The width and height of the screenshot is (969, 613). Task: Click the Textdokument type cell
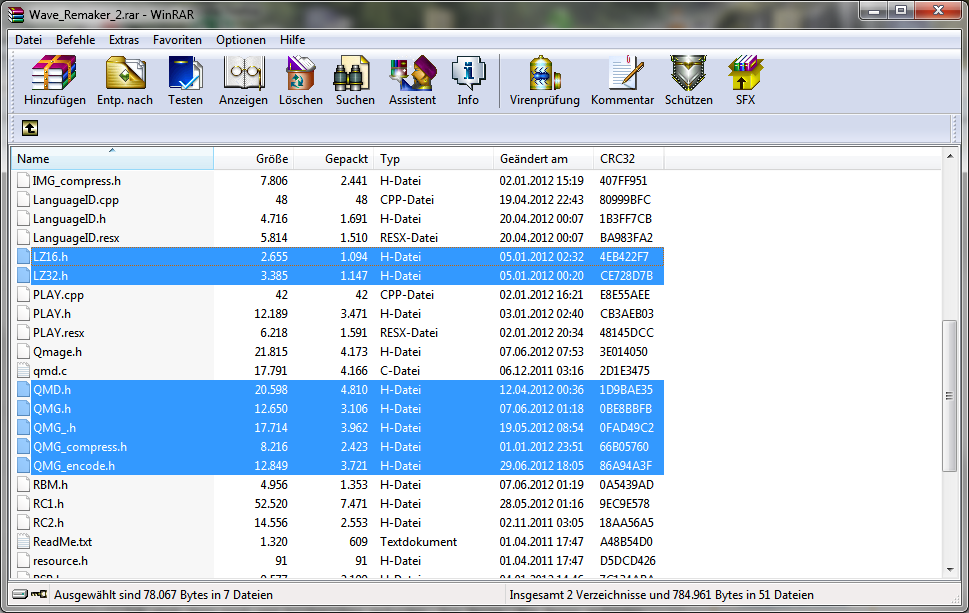(418, 541)
